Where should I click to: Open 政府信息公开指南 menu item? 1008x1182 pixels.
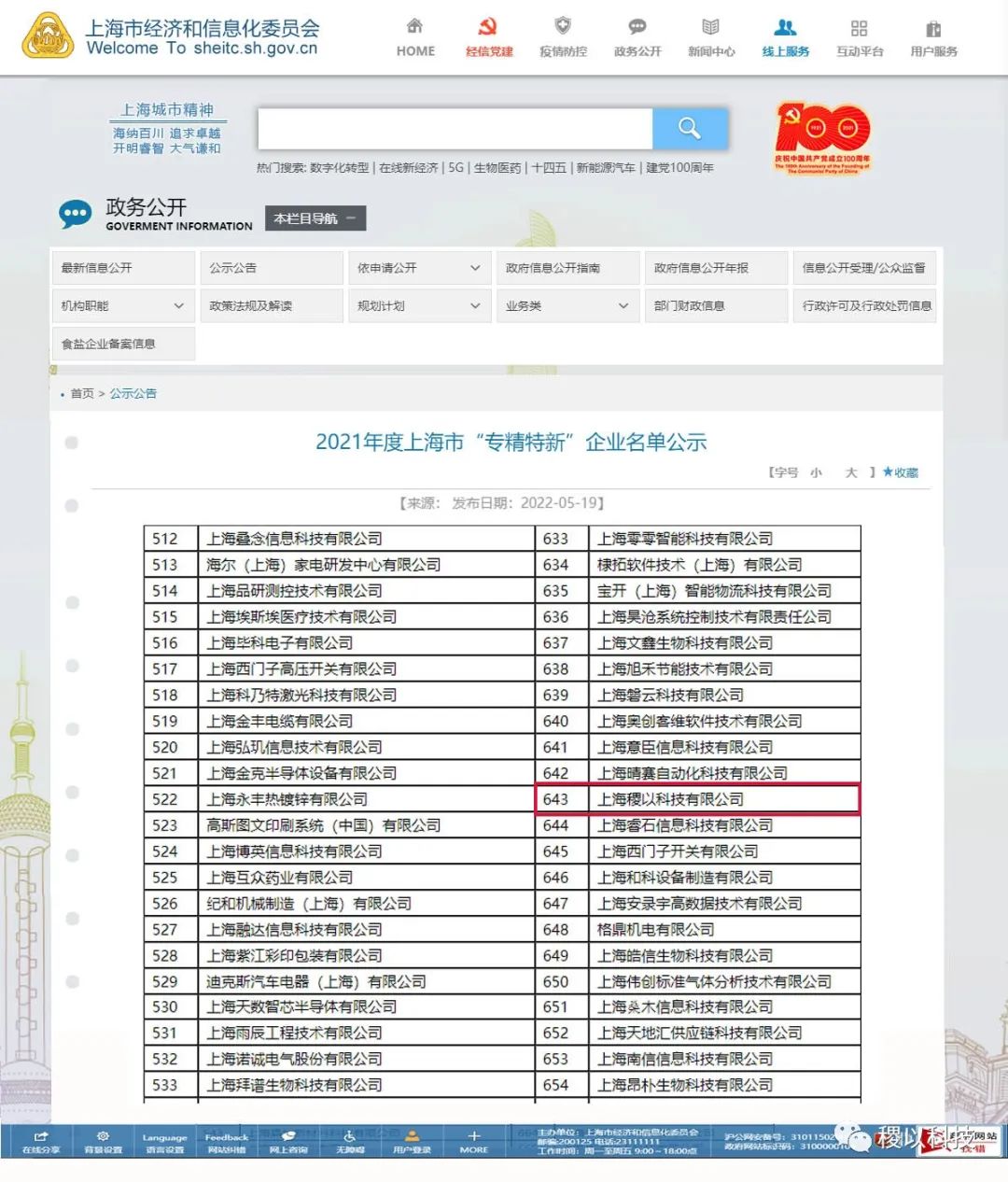(x=567, y=268)
